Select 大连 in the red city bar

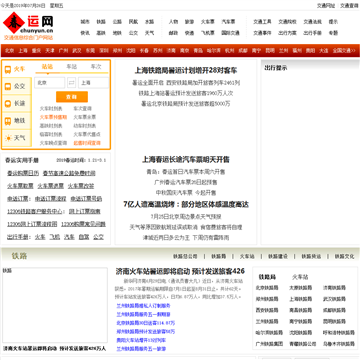pos(323,51)
